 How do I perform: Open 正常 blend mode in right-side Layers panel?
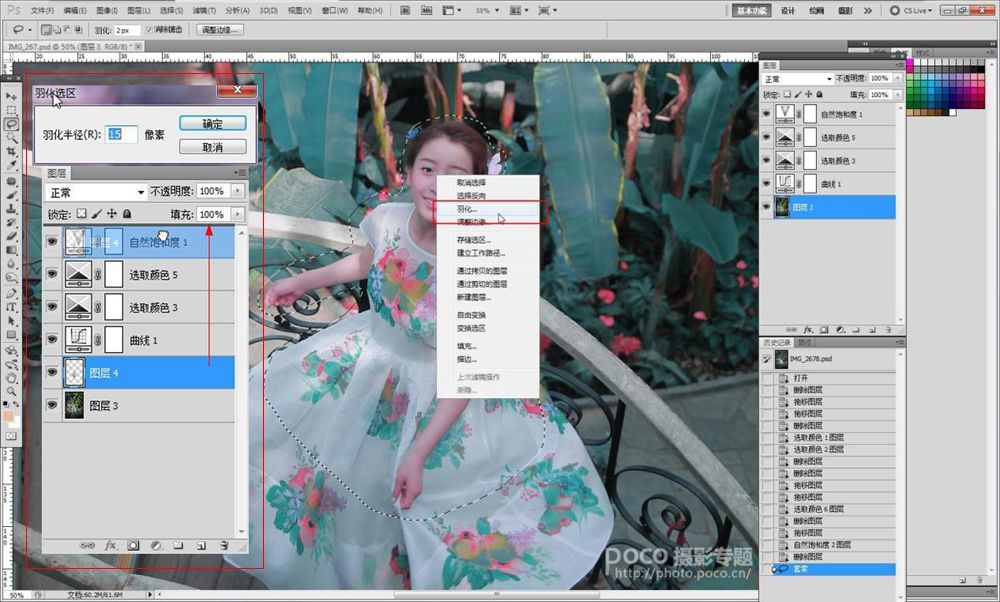tap(798, 78)
